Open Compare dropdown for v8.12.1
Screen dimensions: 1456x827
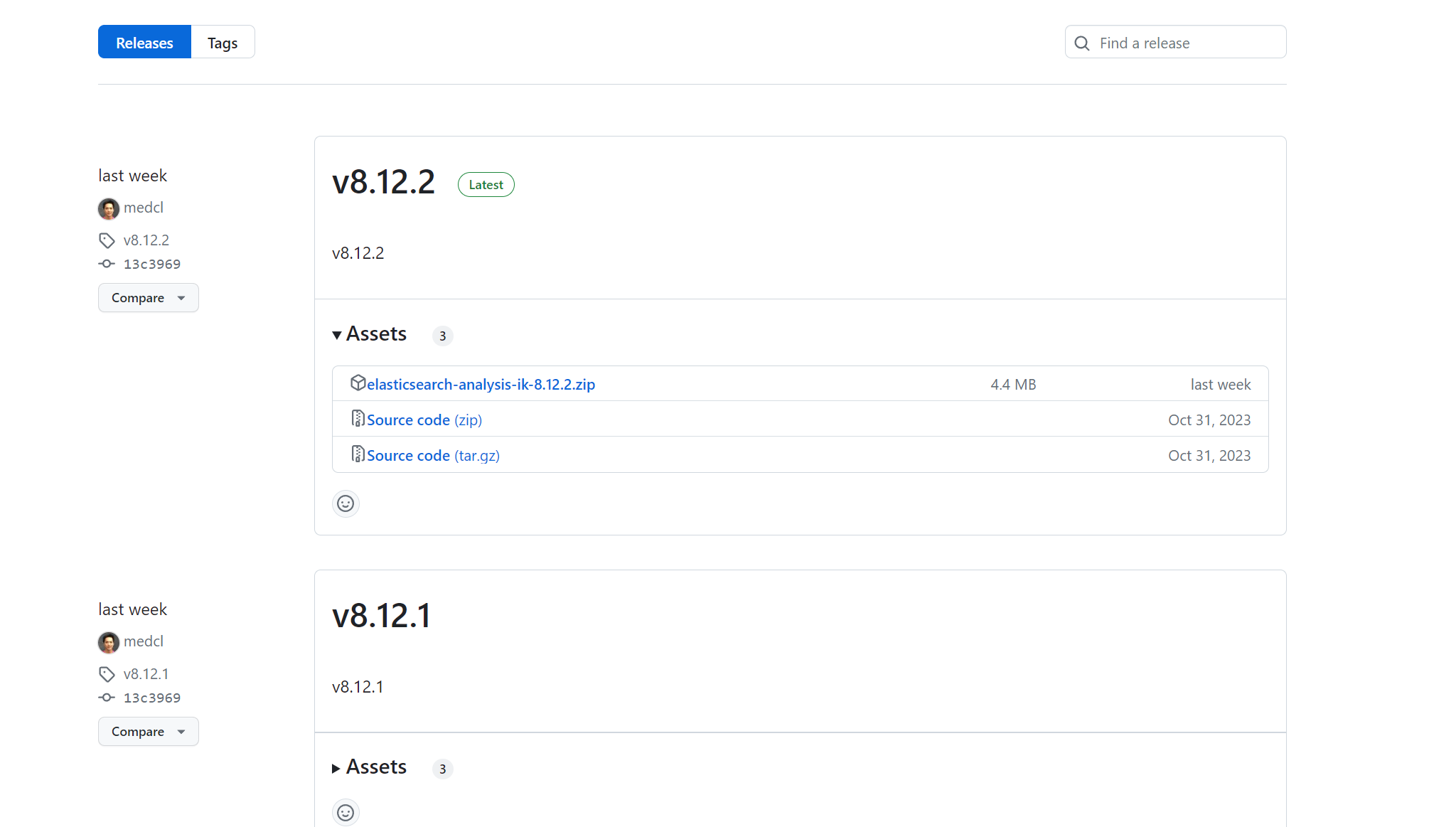148,732
